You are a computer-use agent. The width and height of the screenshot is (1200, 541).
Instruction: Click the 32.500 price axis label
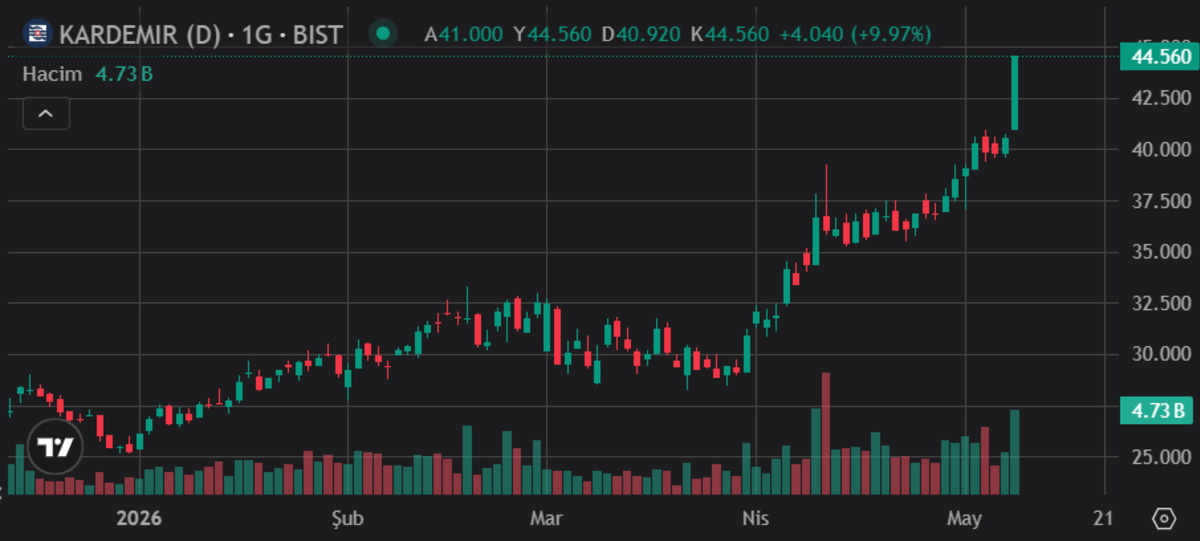(1161, 303)
